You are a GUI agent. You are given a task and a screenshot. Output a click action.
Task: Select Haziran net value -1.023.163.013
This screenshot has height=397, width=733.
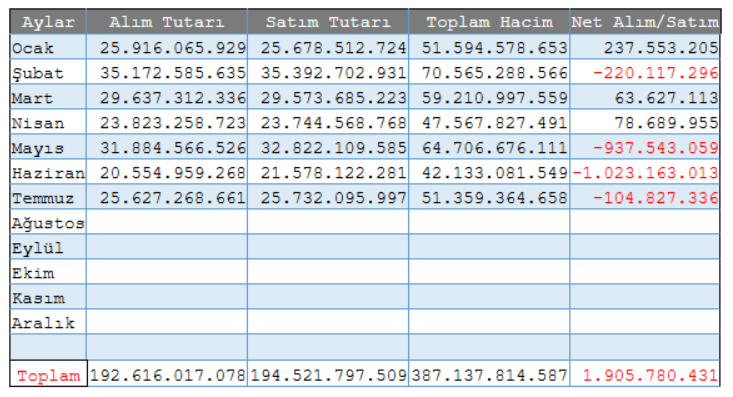[x=645, y=173]
